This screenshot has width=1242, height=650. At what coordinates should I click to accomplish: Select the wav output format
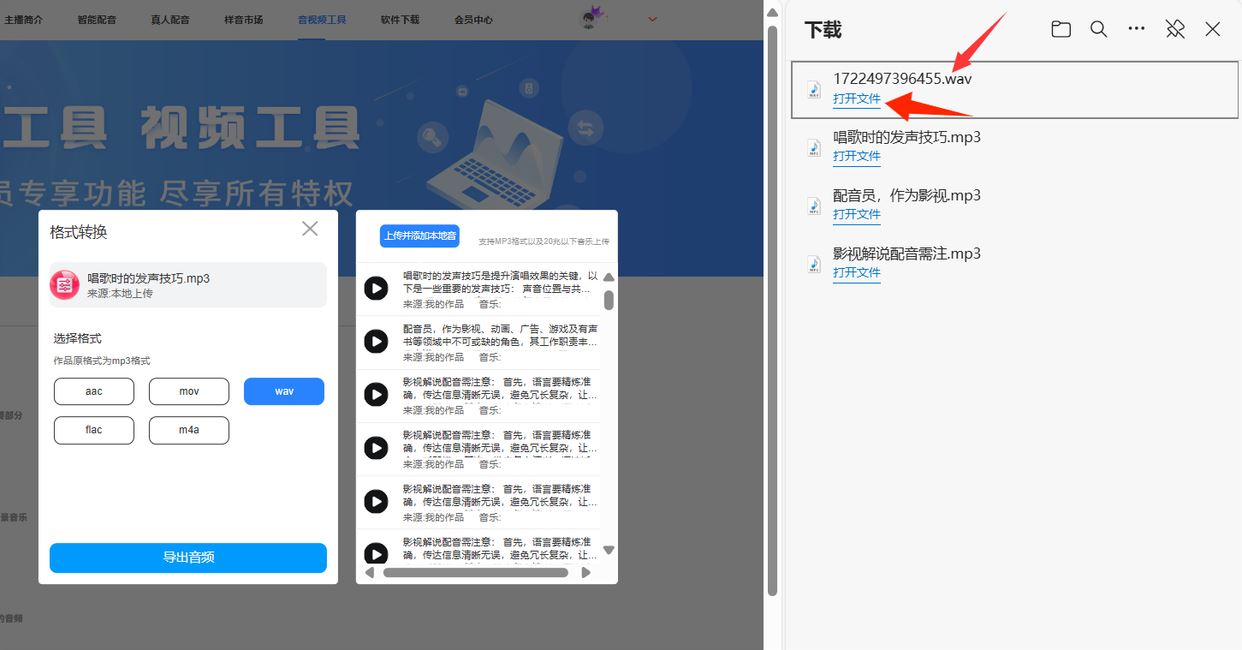[283, 391]
